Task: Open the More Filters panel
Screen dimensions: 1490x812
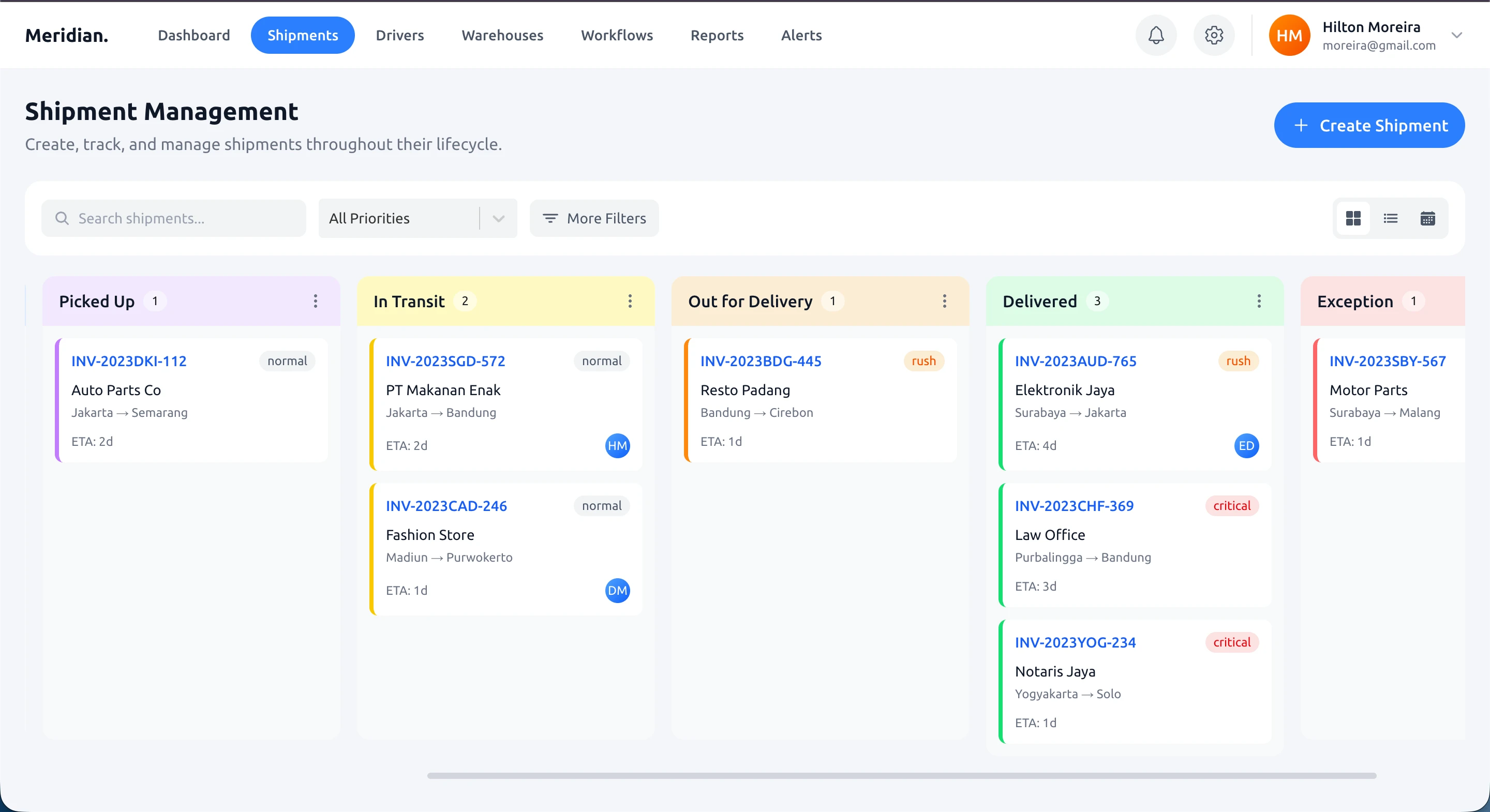Action: pos(594,218)
